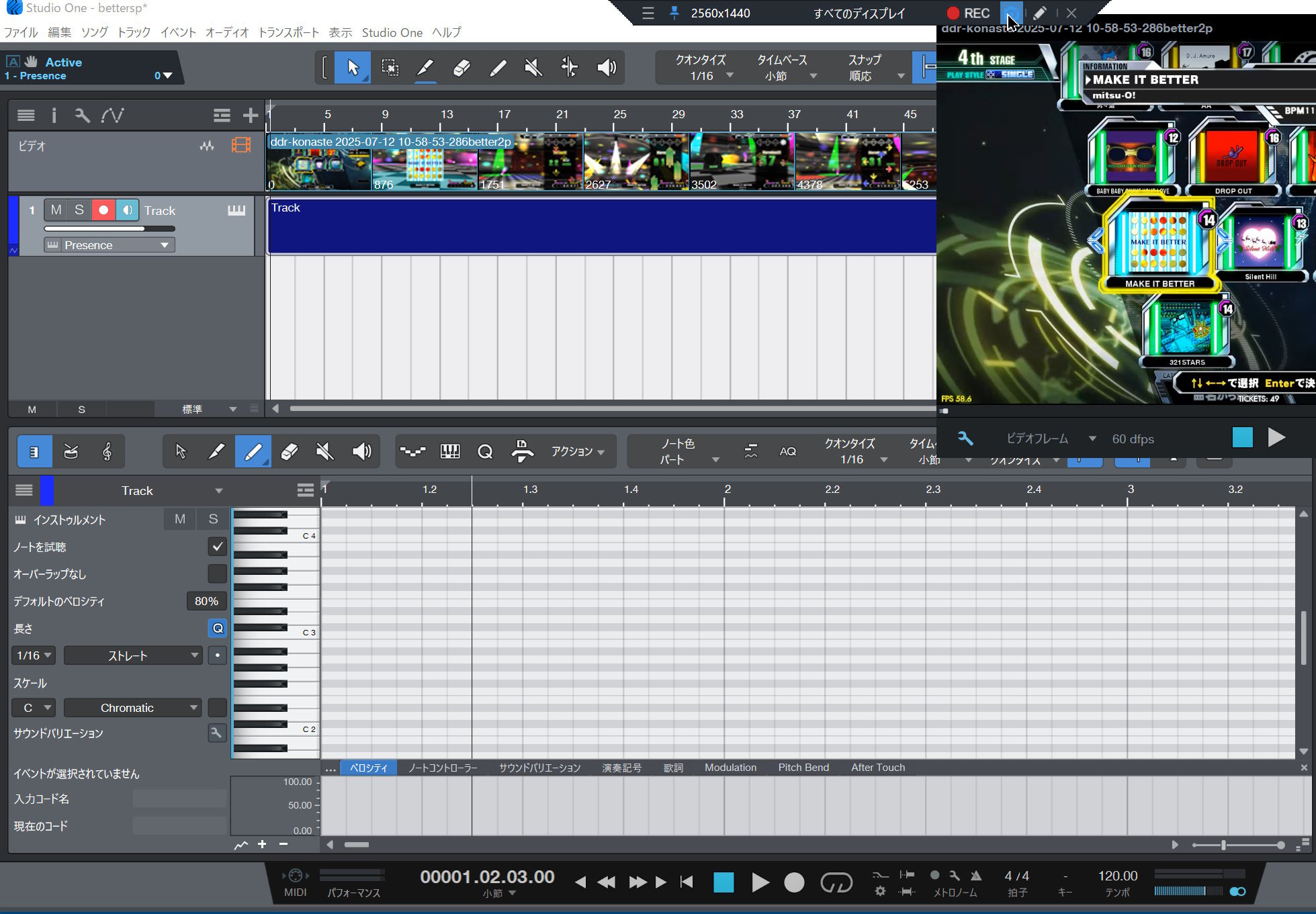1316x914 pixels.
Task: Switch to the Velocity lane tab
Action: pos(369,768)
